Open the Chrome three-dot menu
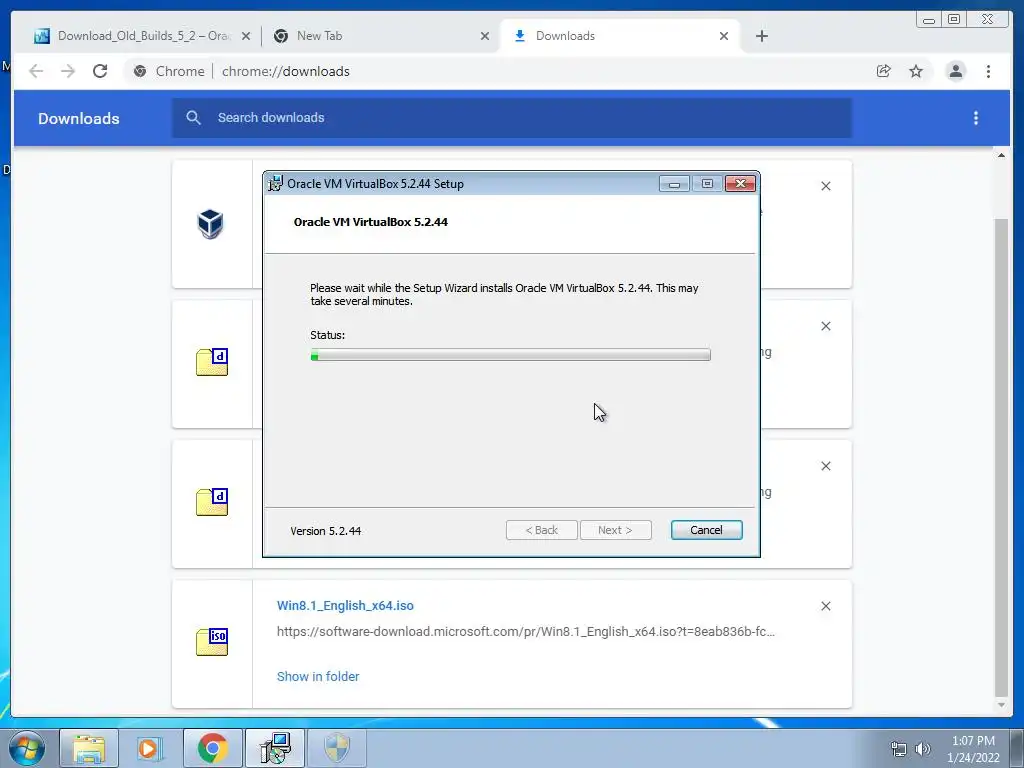Viewport: 1024px width, 768px height. 988,71
